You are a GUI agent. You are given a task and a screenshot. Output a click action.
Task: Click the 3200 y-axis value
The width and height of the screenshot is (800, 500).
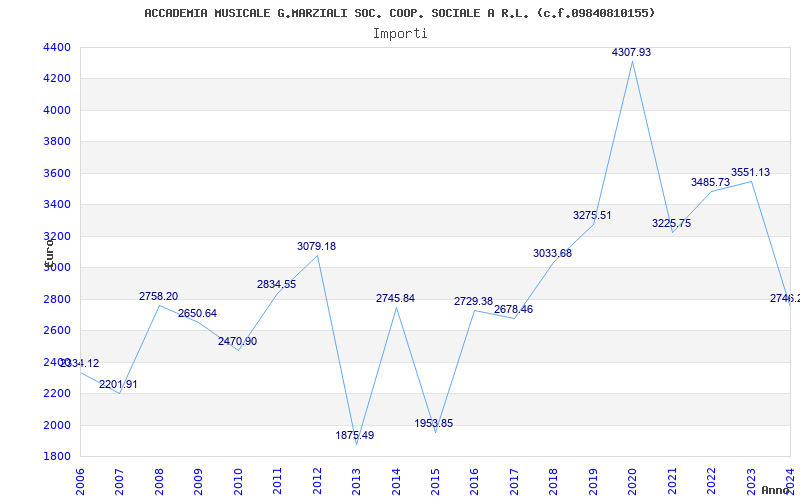(57, 236)
